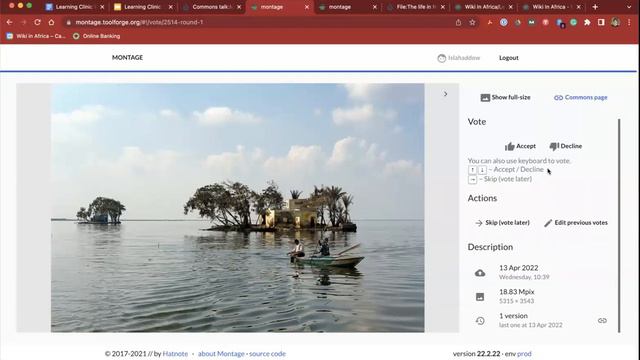Open the source code footer link

[x=267, y=354]
